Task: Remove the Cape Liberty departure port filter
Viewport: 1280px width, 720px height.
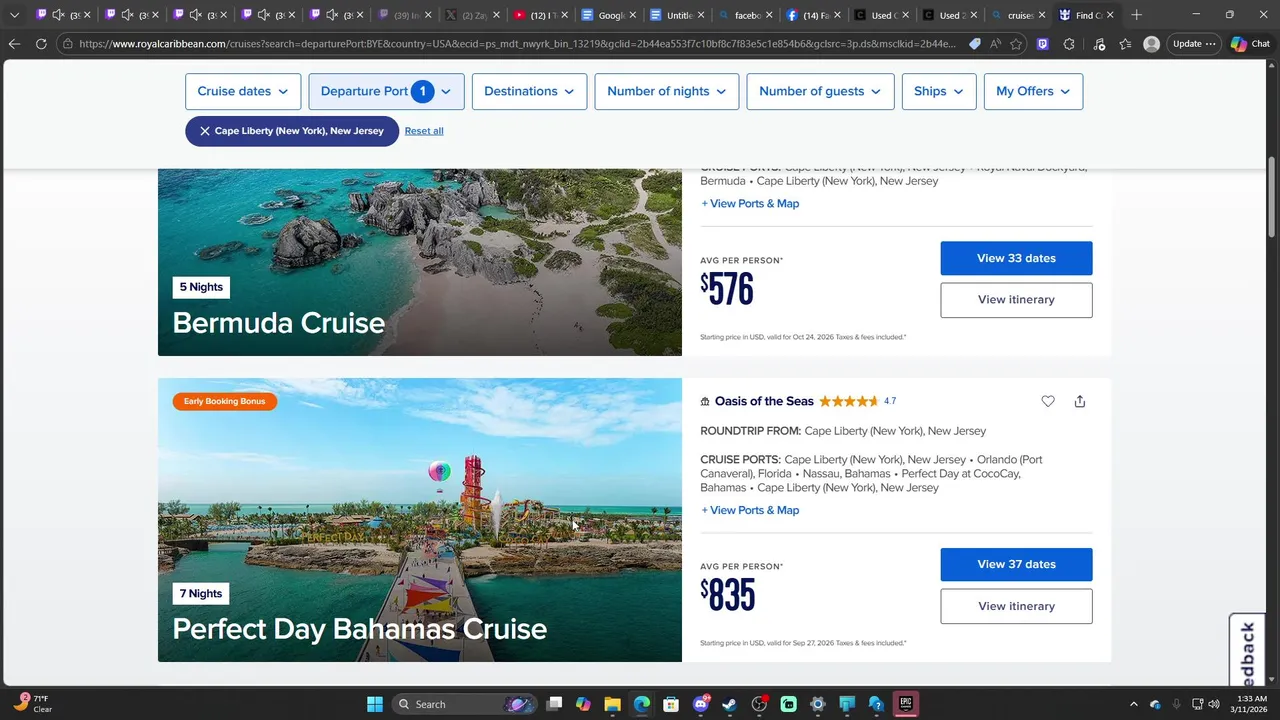Action: coord(205,131)
